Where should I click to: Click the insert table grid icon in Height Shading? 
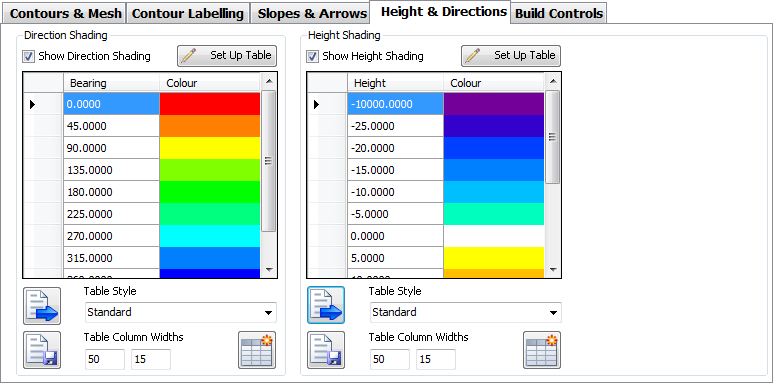point(542,350)
